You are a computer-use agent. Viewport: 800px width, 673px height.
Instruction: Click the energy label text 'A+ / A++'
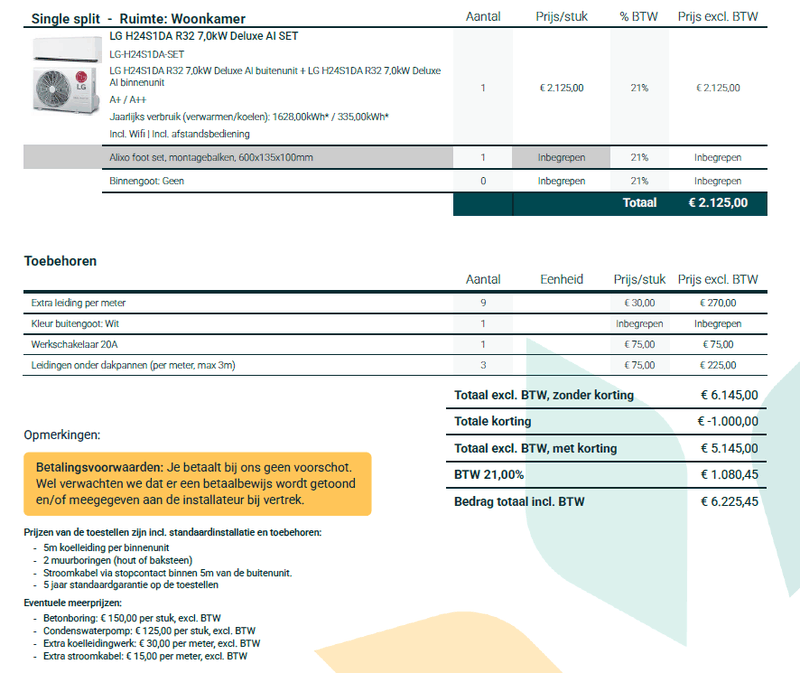pyautogui.click(x=128, y=99)
